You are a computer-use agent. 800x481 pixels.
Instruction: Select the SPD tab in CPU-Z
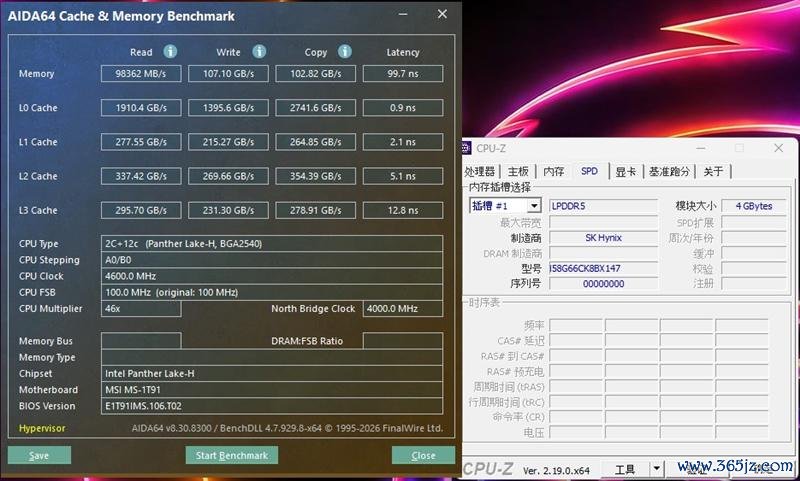pos(589,171)
